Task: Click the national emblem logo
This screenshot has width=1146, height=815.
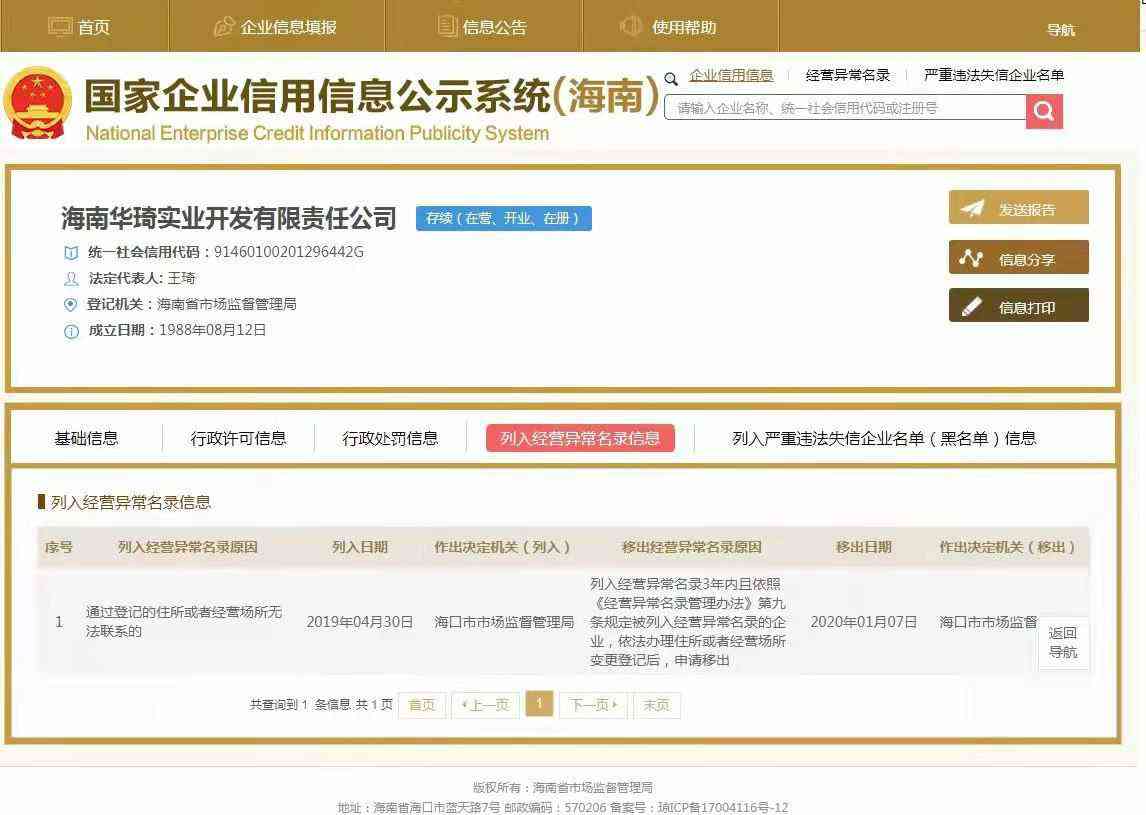Action: click(38, 105)
